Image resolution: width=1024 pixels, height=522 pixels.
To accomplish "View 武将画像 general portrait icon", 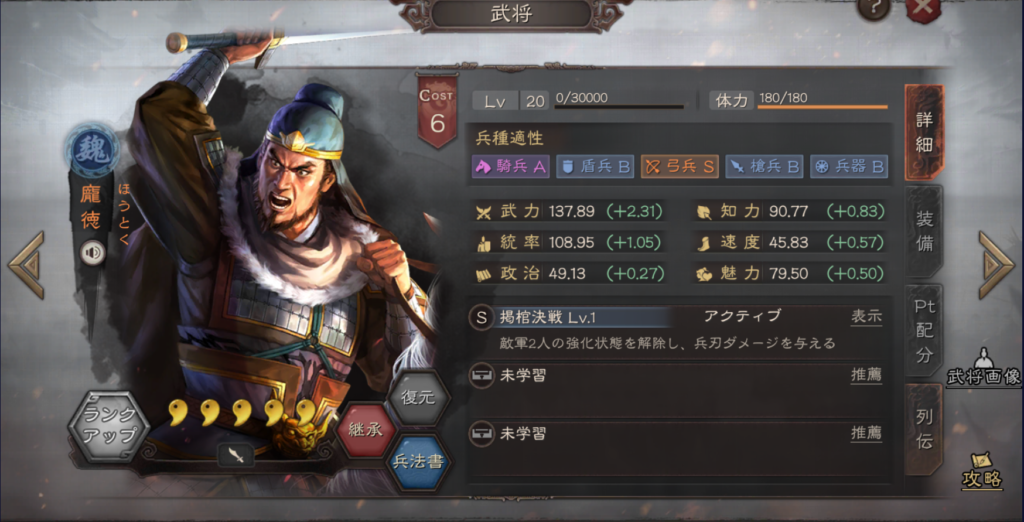I will (984, 368).
